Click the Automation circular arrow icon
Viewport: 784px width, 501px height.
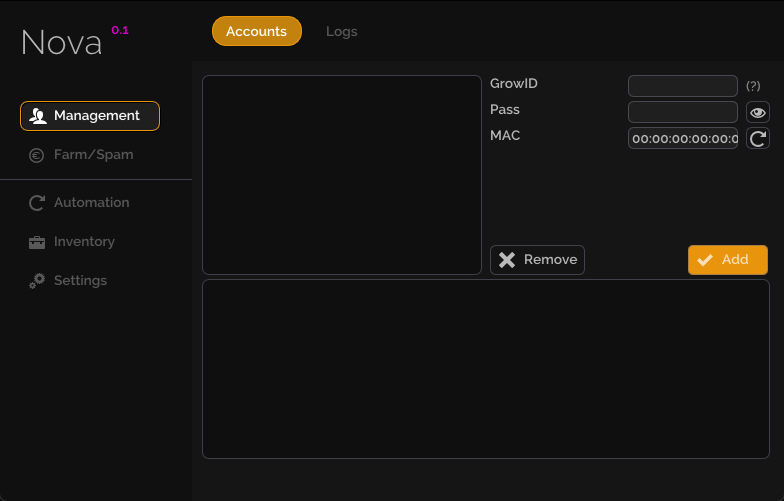pyautogui.click(x=37, y=203)
